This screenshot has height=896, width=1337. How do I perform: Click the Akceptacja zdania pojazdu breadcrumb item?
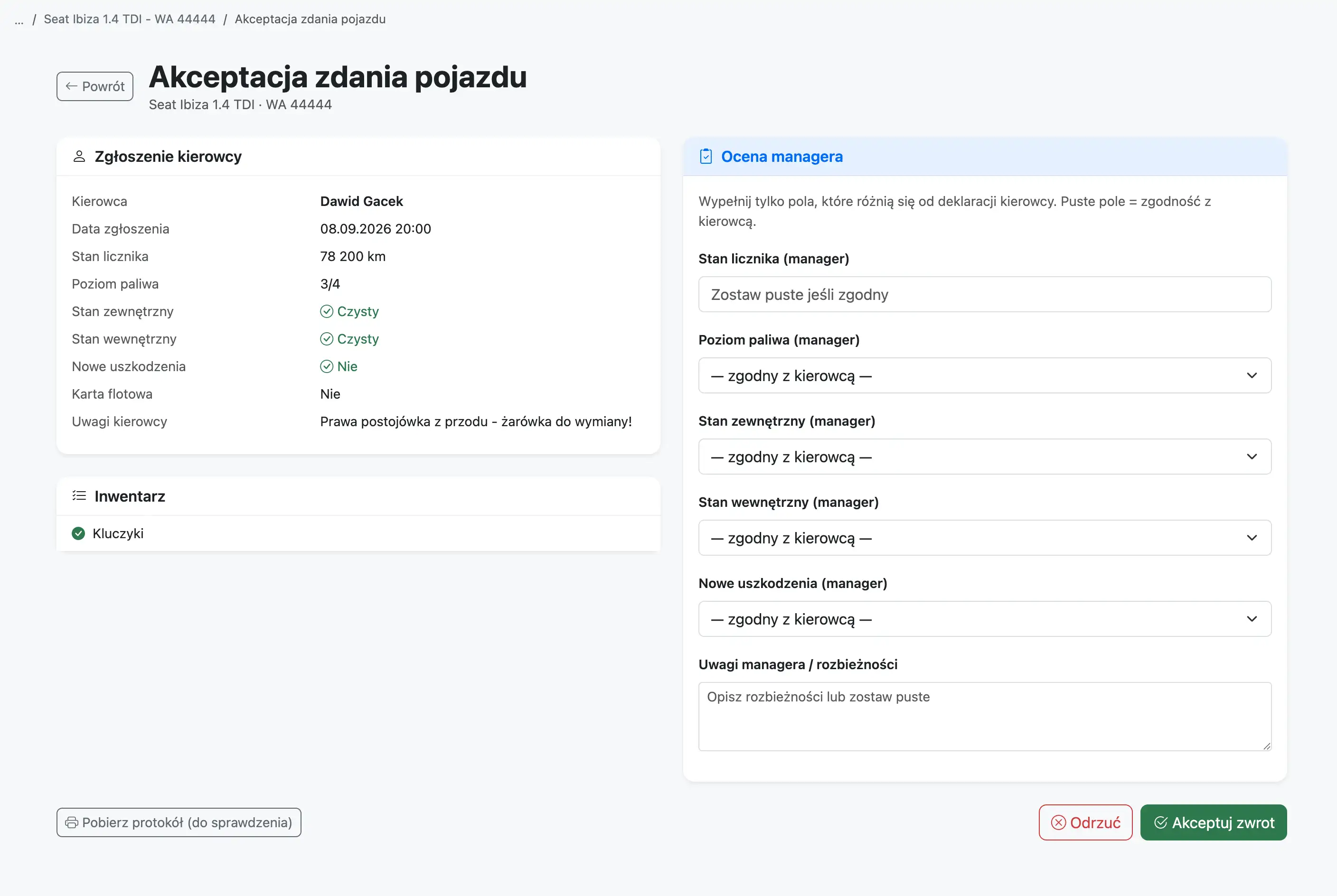point(310,19)
